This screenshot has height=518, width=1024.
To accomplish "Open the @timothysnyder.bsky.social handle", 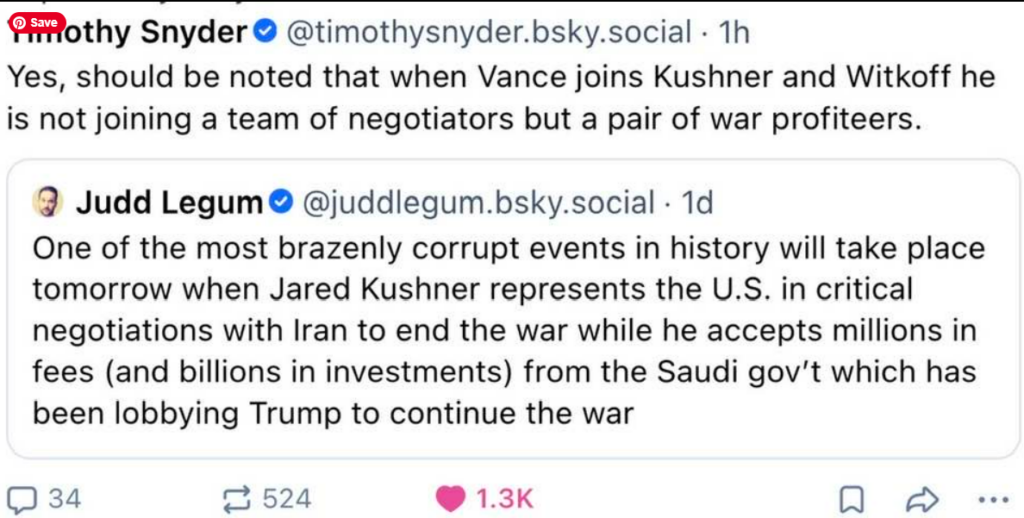I will 489,32.
